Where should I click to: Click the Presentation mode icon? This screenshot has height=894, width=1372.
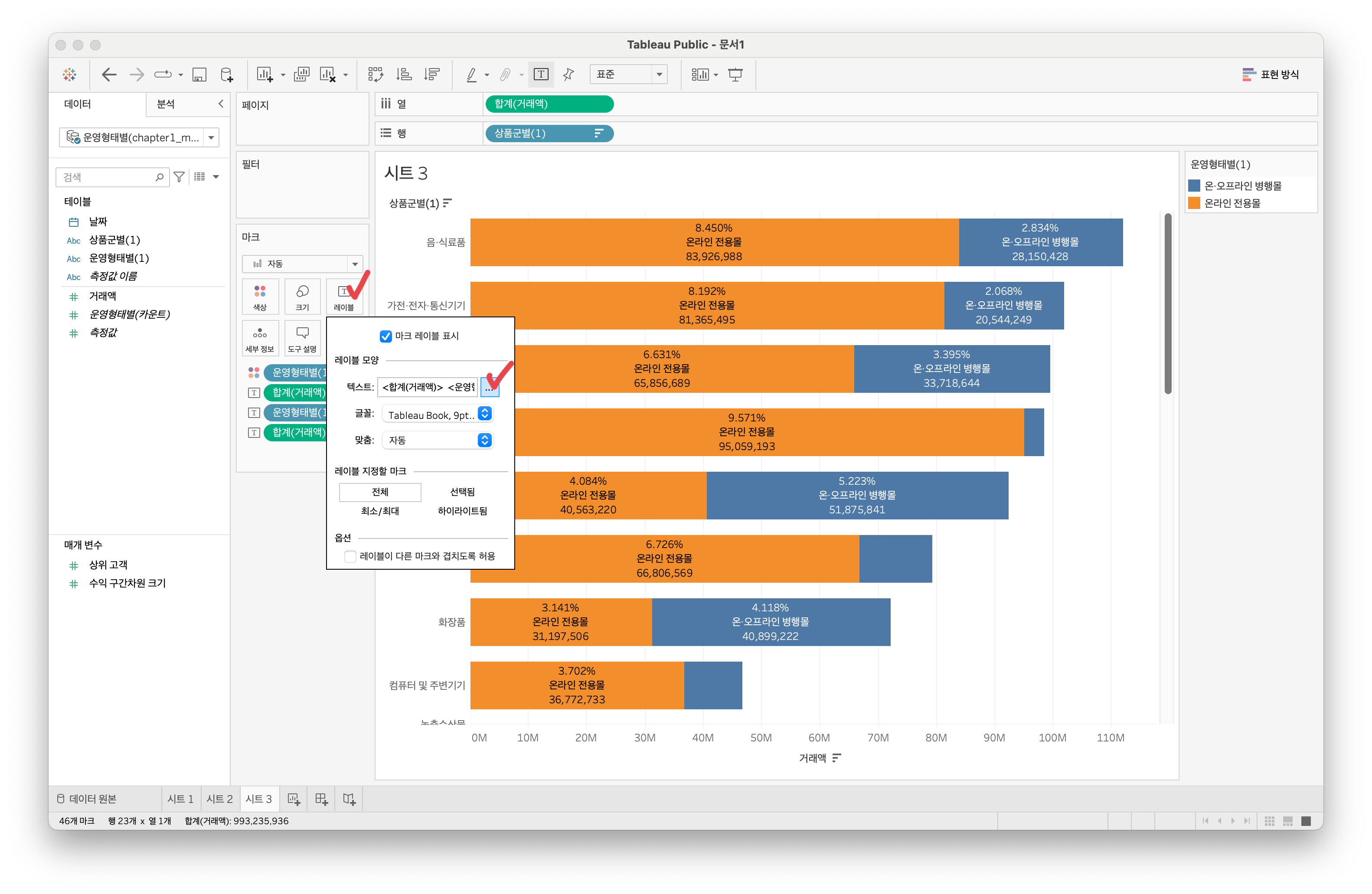click(x=735, y=75)
